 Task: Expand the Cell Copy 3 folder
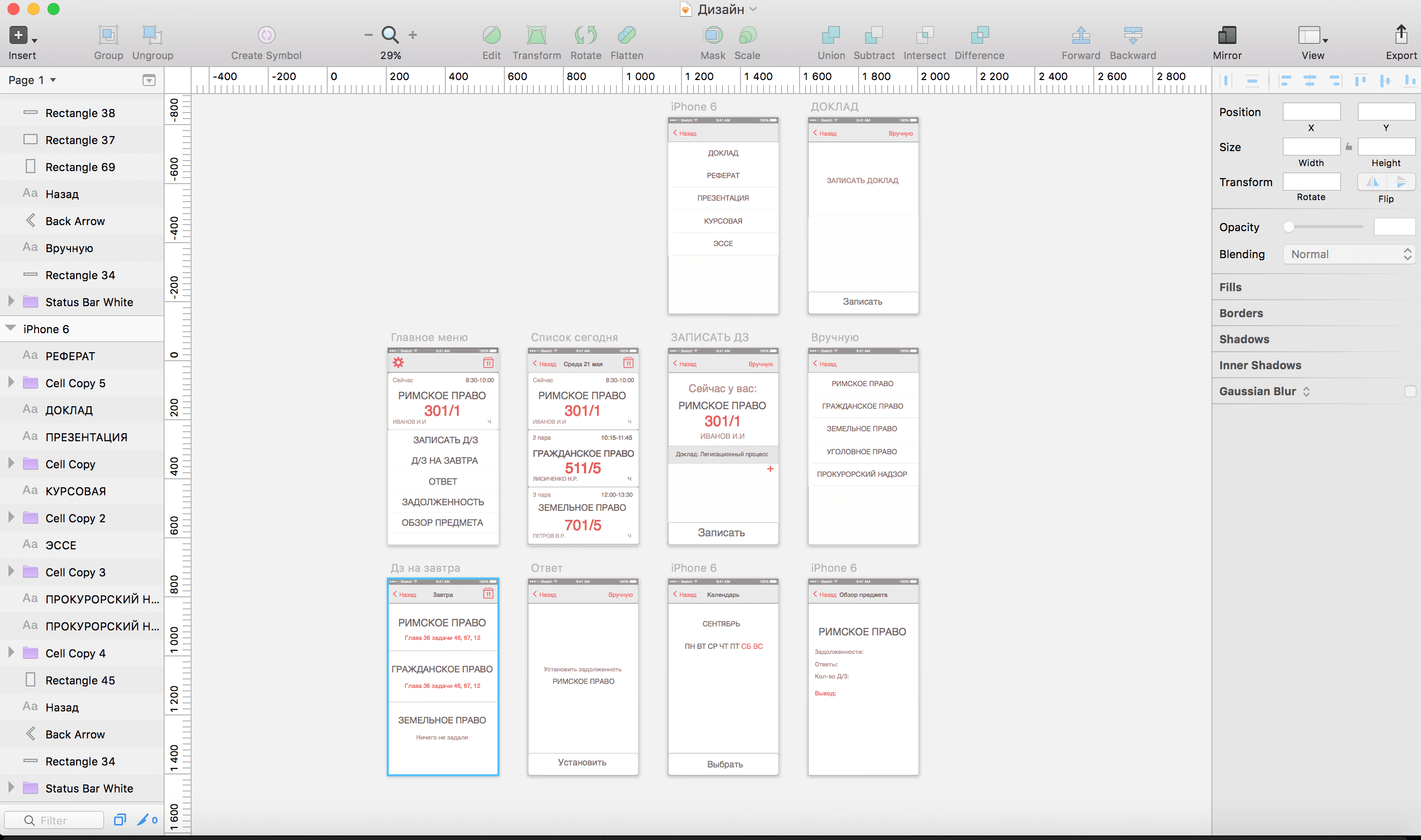[x=11, y=571]
